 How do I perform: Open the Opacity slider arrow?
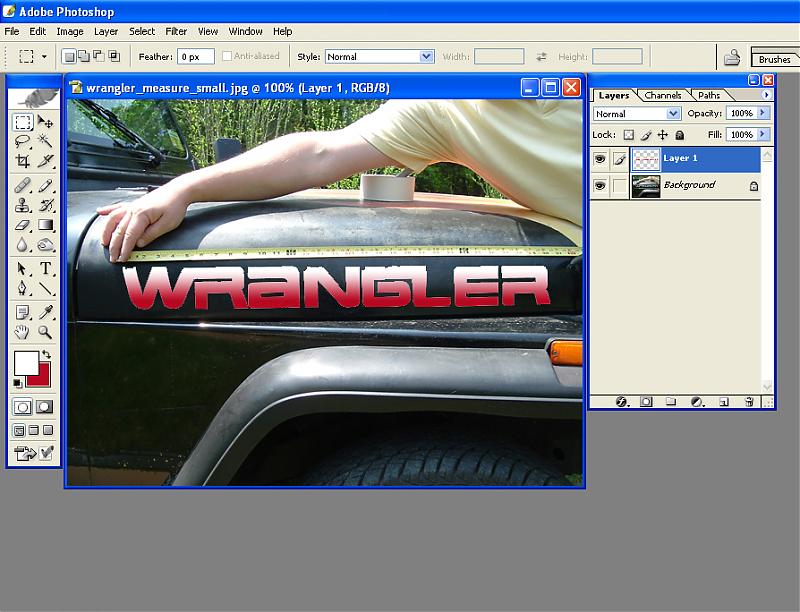click(x=763, y=113)
